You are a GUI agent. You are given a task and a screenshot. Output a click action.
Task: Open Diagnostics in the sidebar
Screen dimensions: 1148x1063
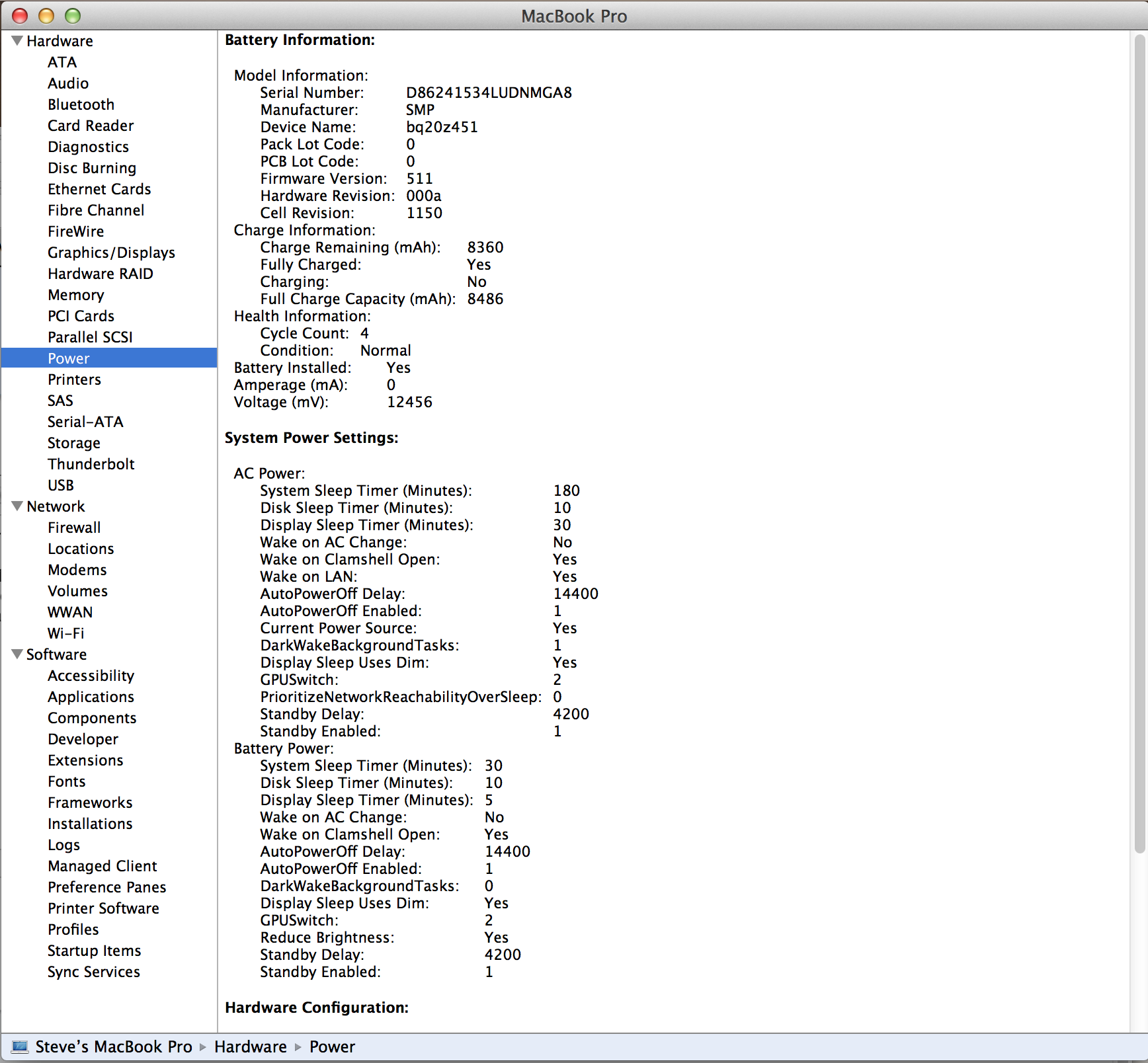88,147
